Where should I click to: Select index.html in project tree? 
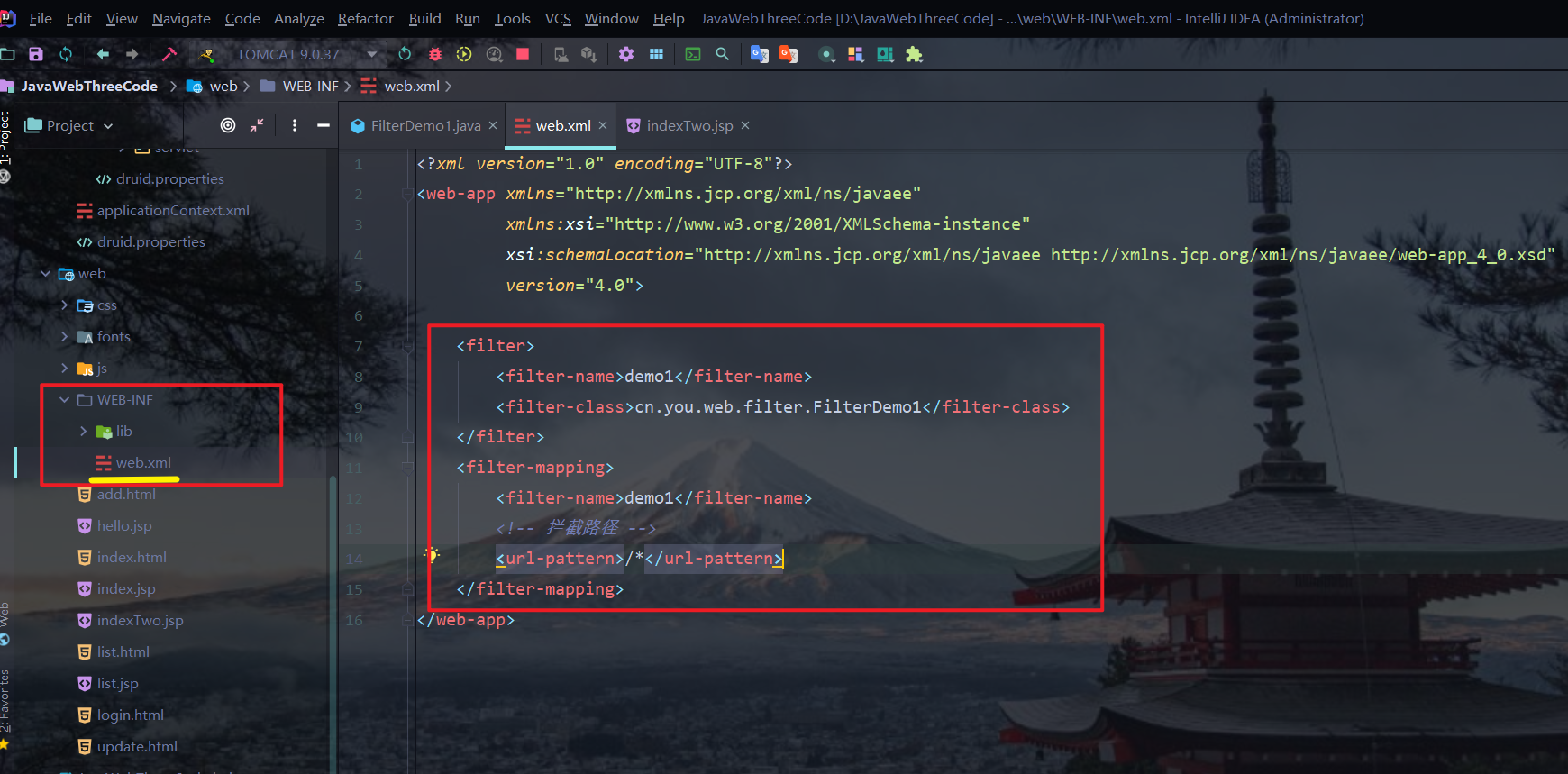pos(132,558)
